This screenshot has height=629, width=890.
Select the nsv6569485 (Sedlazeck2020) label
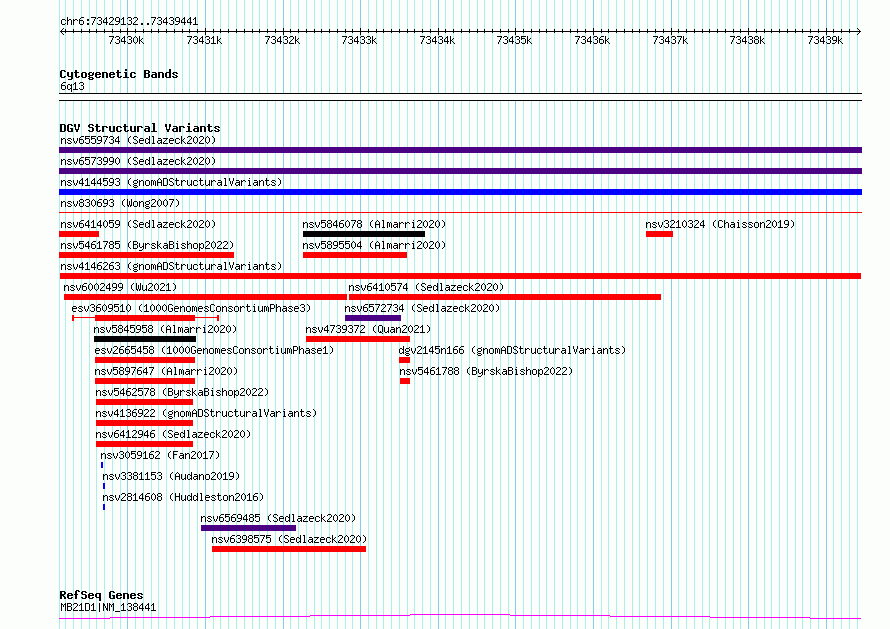point(278,518)
